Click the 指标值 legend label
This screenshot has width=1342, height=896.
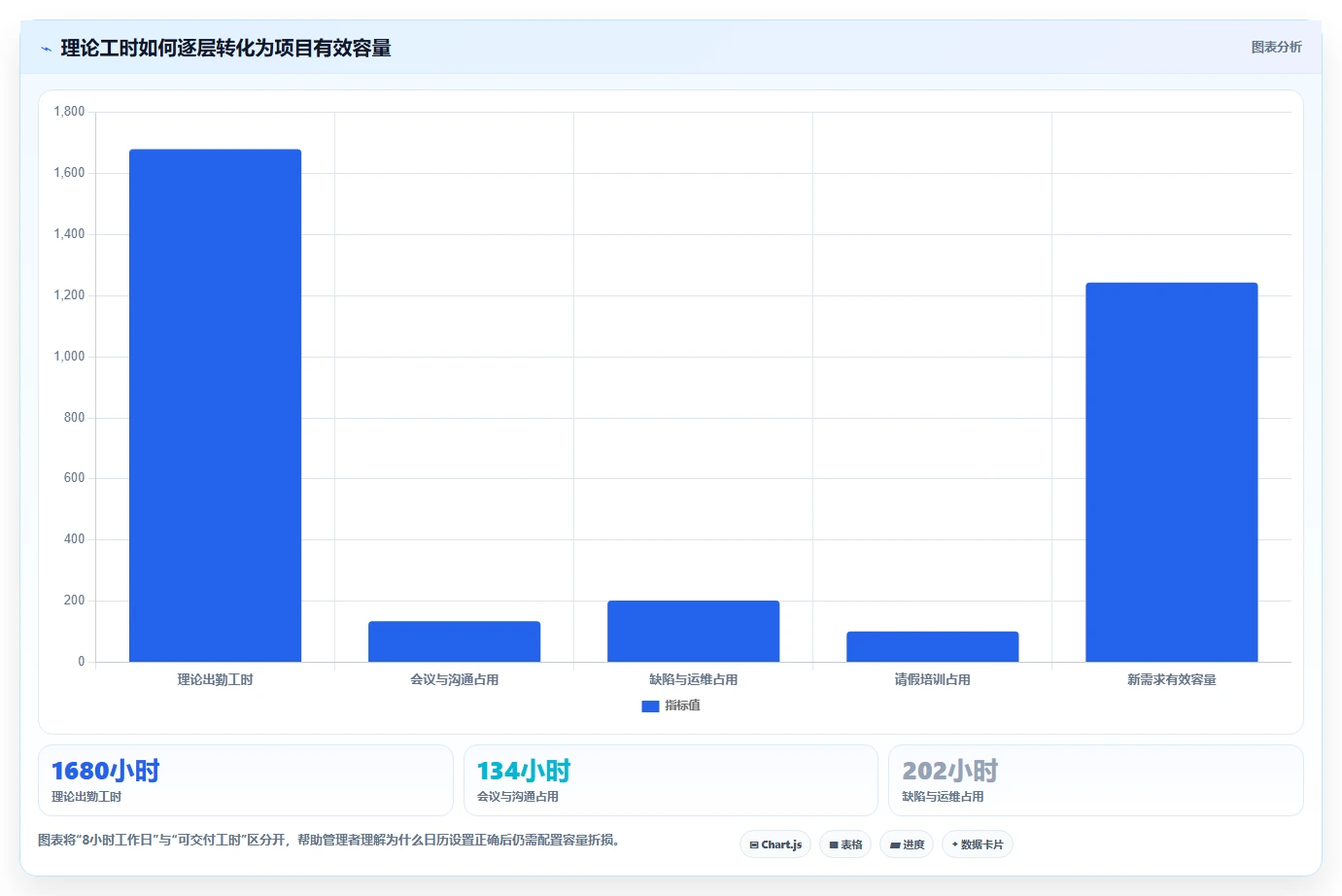pos(682,706)
